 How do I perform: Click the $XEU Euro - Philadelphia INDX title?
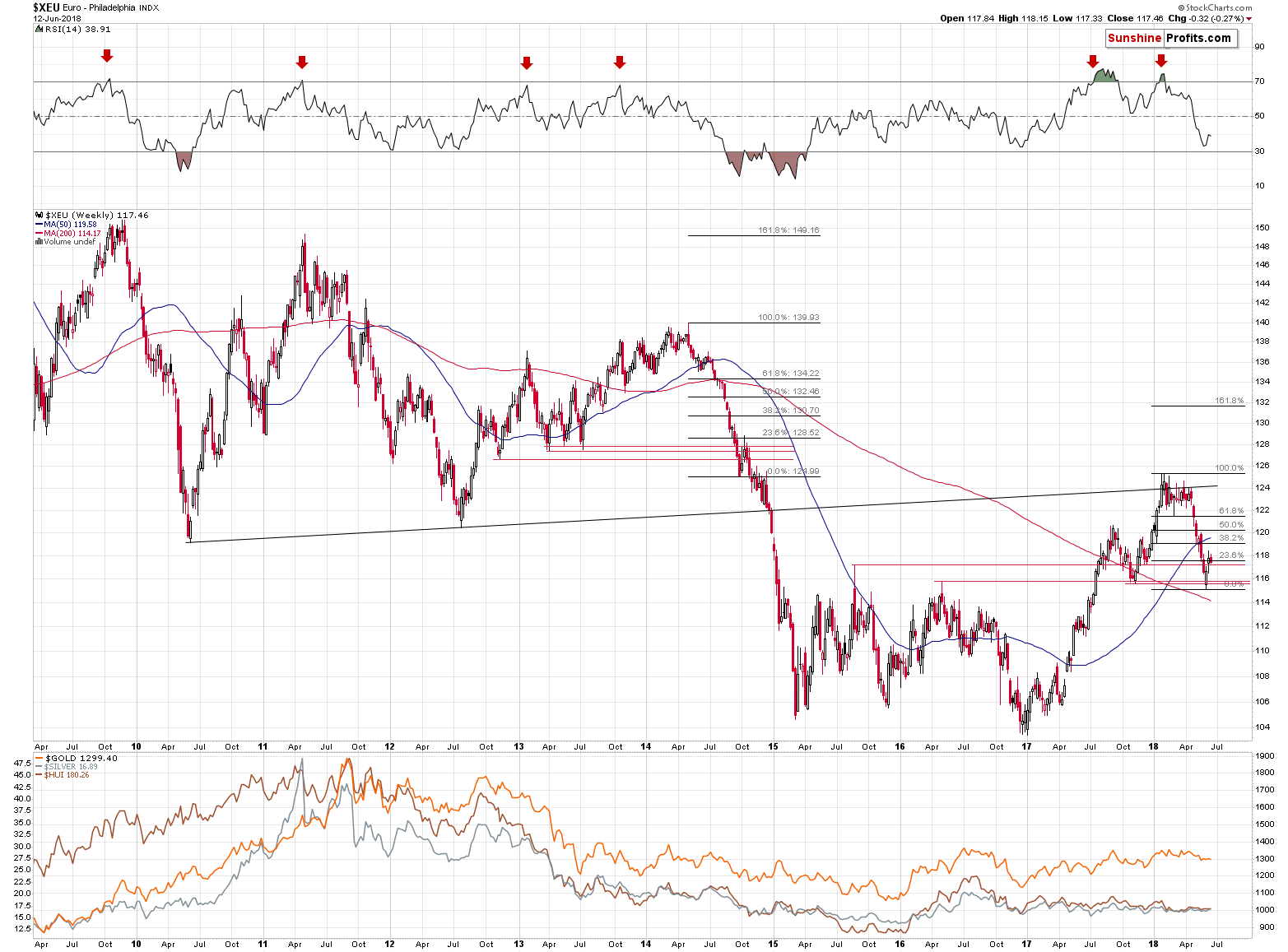(96, 7)
